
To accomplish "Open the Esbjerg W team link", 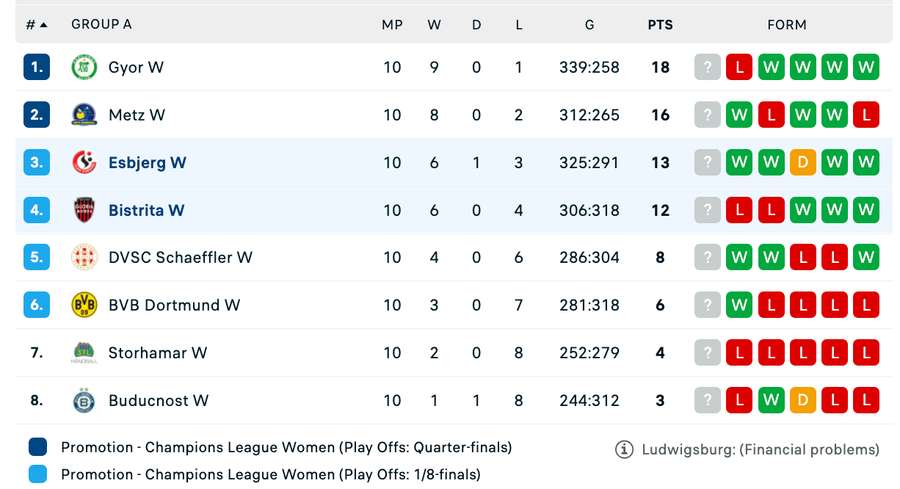I will point(147,162).
